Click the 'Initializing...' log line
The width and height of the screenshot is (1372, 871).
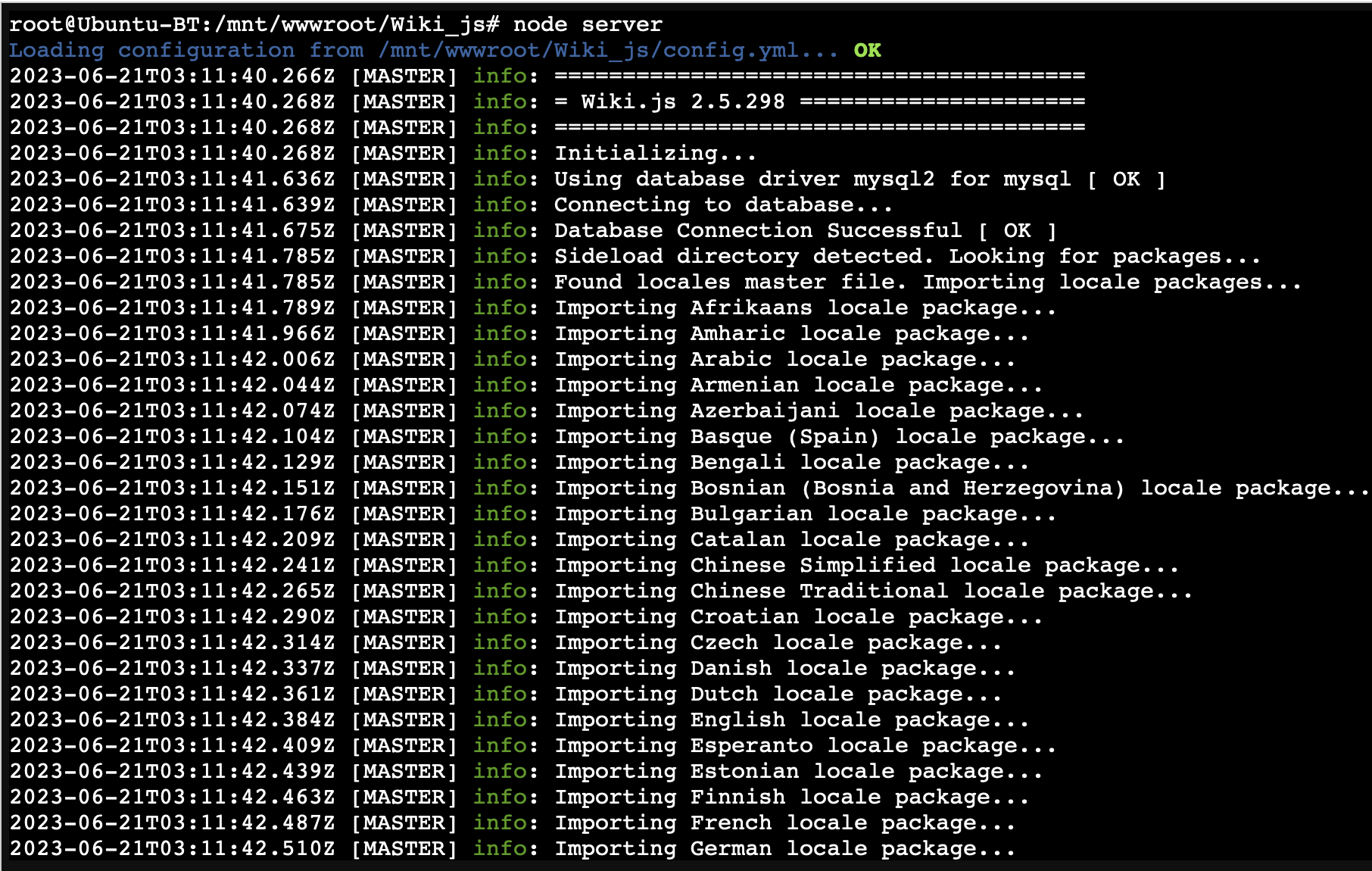[655, 153]
